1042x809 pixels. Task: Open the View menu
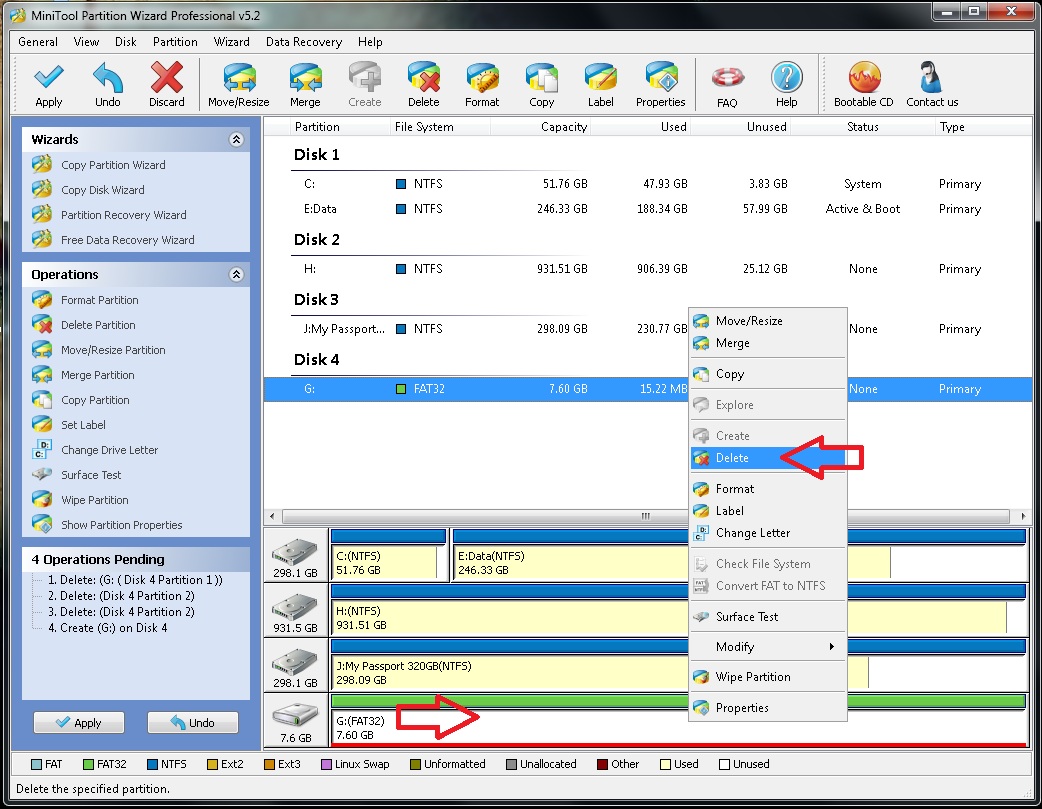(x=86, y=42)
